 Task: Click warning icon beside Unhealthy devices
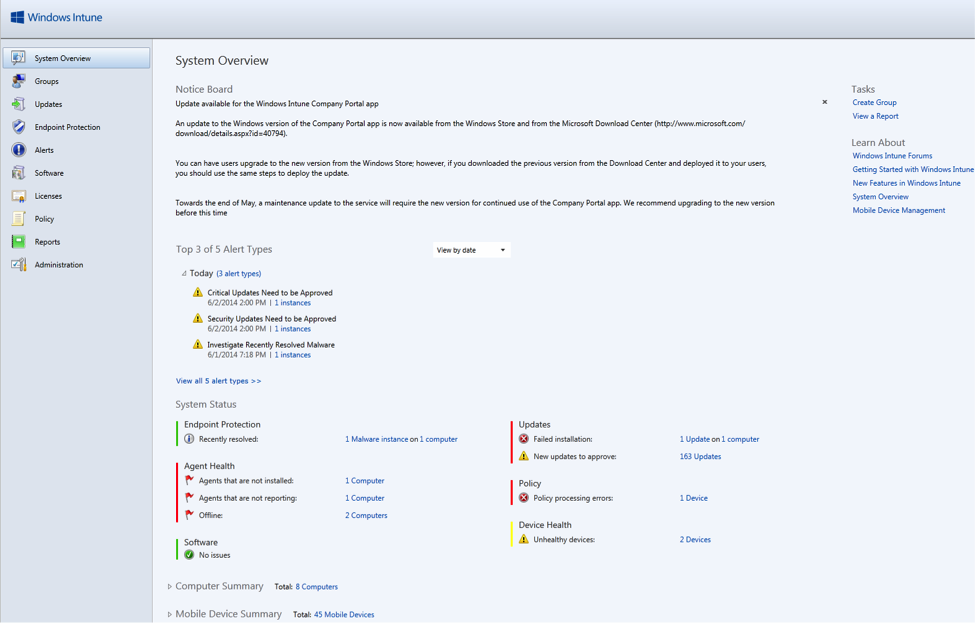(524, 540)
